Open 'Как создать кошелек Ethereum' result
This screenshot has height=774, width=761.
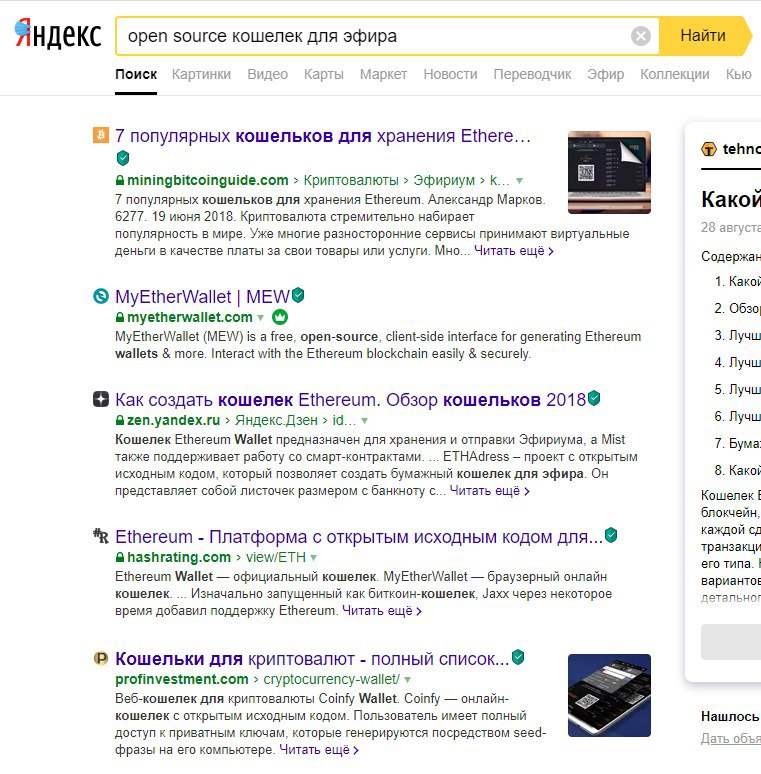pos(350,400)
